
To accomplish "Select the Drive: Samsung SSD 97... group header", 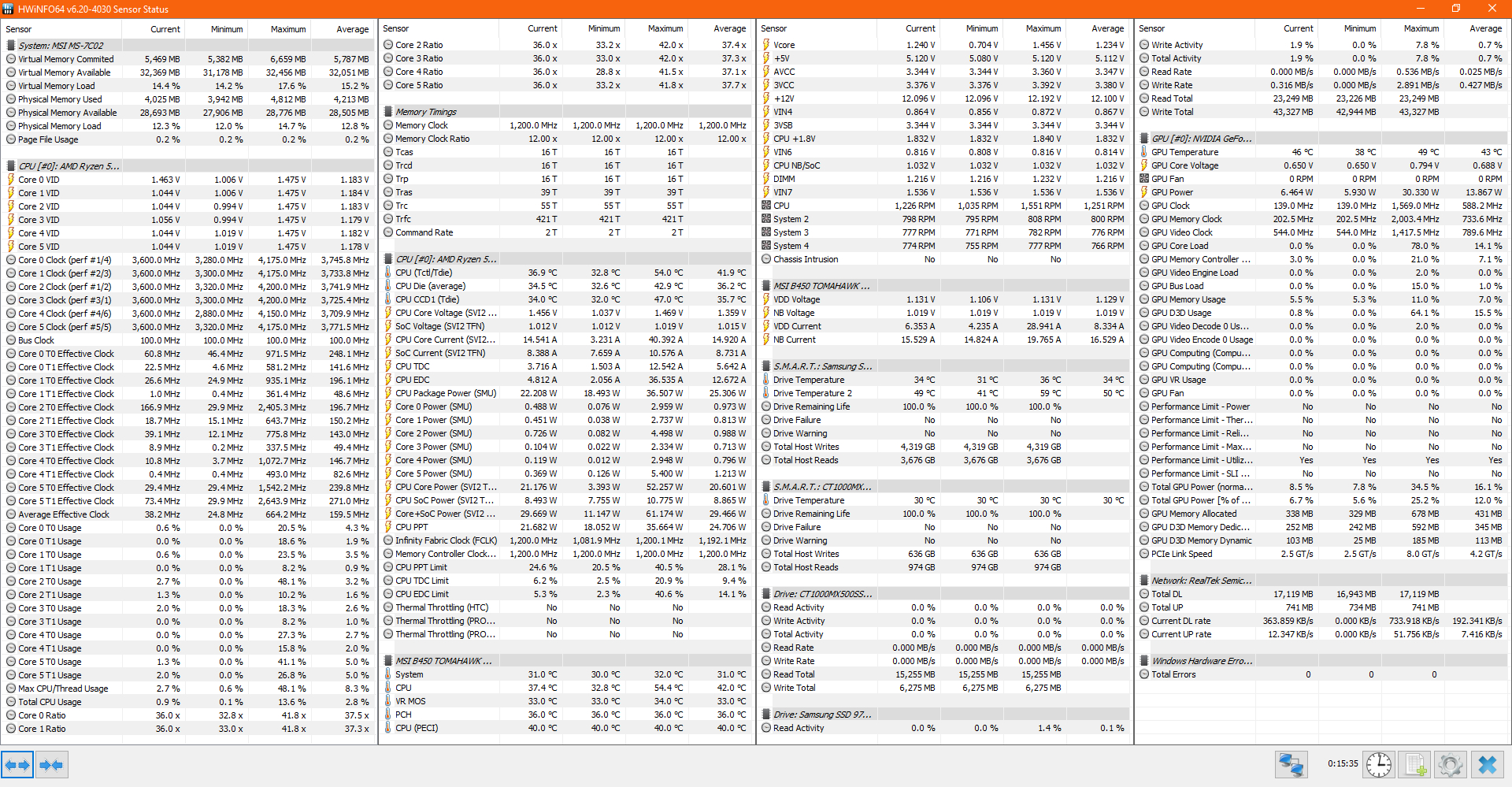I will (943, 715).
